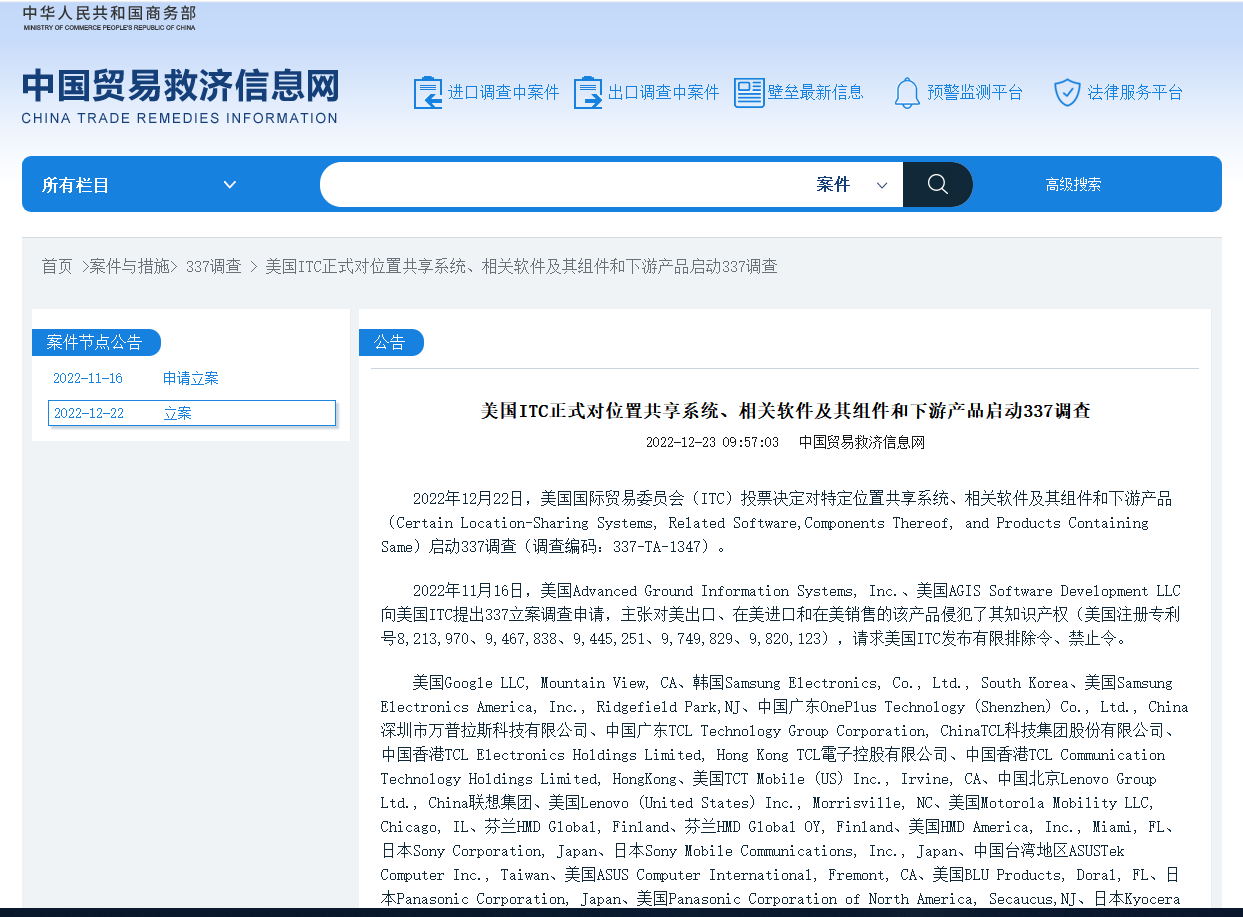Click breadcrumb title 美国ITC正式对位置共享系统
Viewport: 1243px width, 917px height.
521,266
